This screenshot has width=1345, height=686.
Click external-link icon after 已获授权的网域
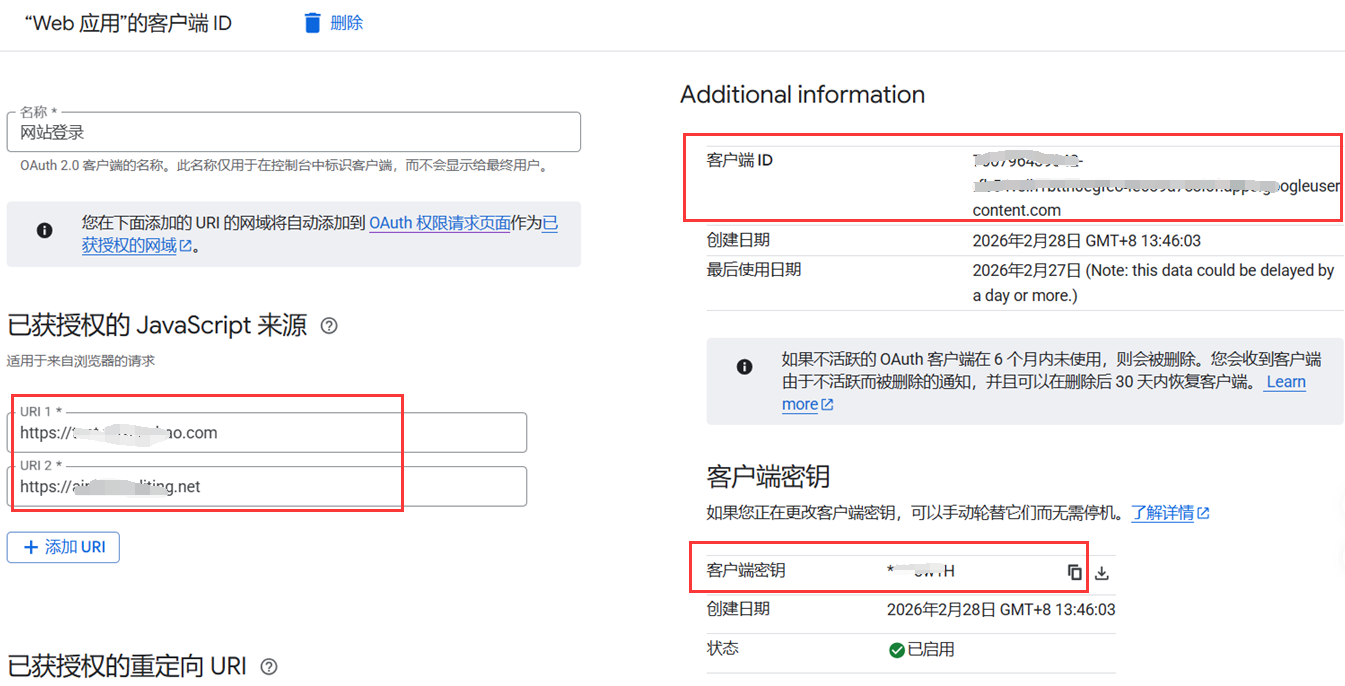tap(186, 246)
